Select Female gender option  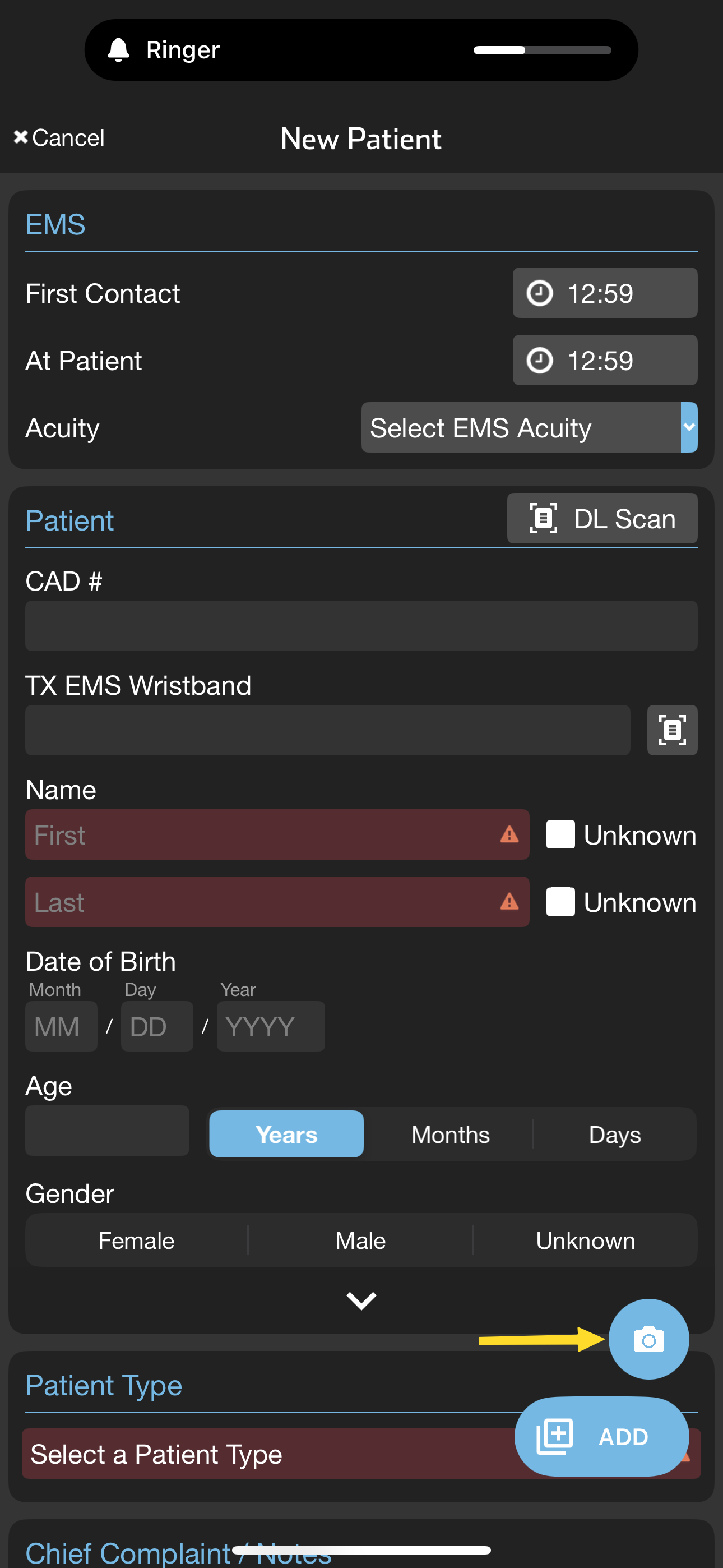[x=136, y=1240]
